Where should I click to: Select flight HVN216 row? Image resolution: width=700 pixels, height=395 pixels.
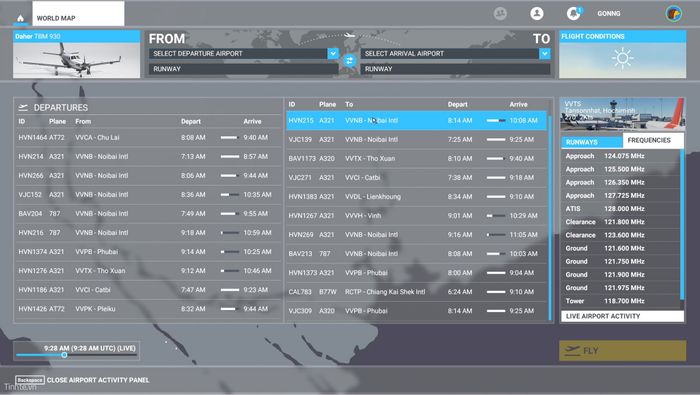tap(148, 233)
